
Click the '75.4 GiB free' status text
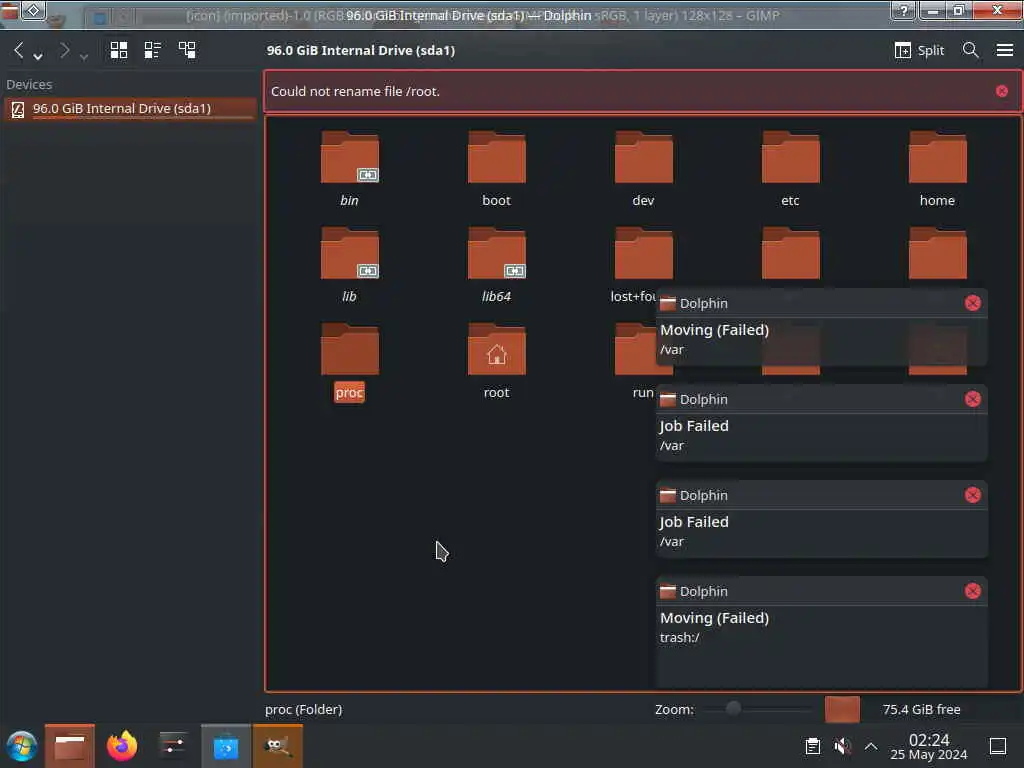coord(921,709)
